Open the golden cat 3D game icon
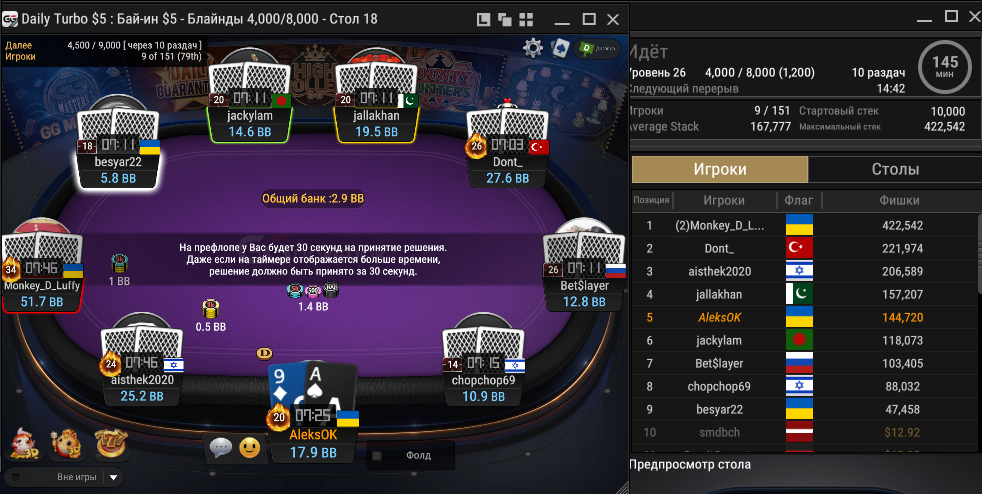The width and height of the screenshot is (982, 494). click(x=68, y=443)
